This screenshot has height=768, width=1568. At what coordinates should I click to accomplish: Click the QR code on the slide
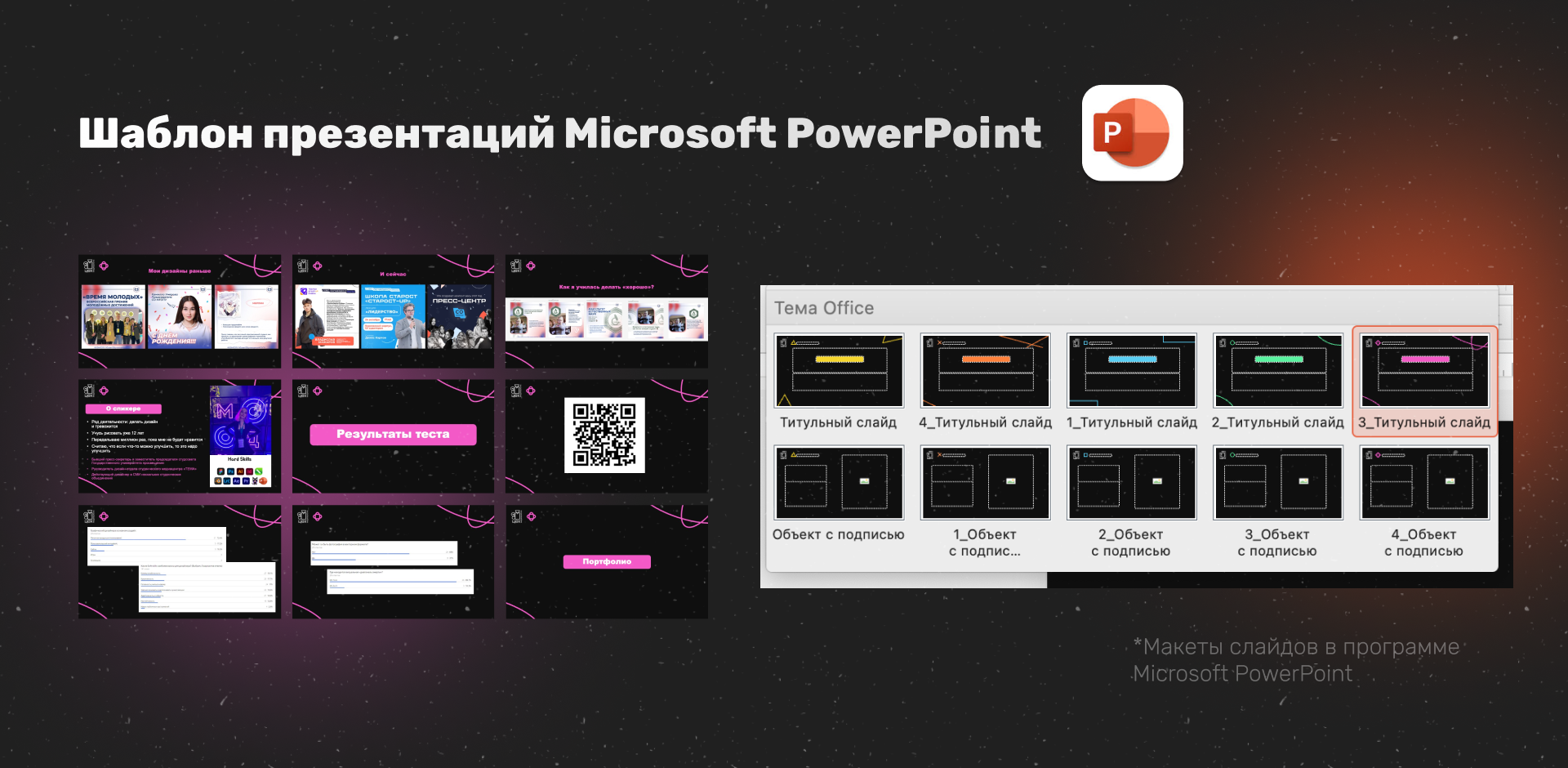point(604,435)
